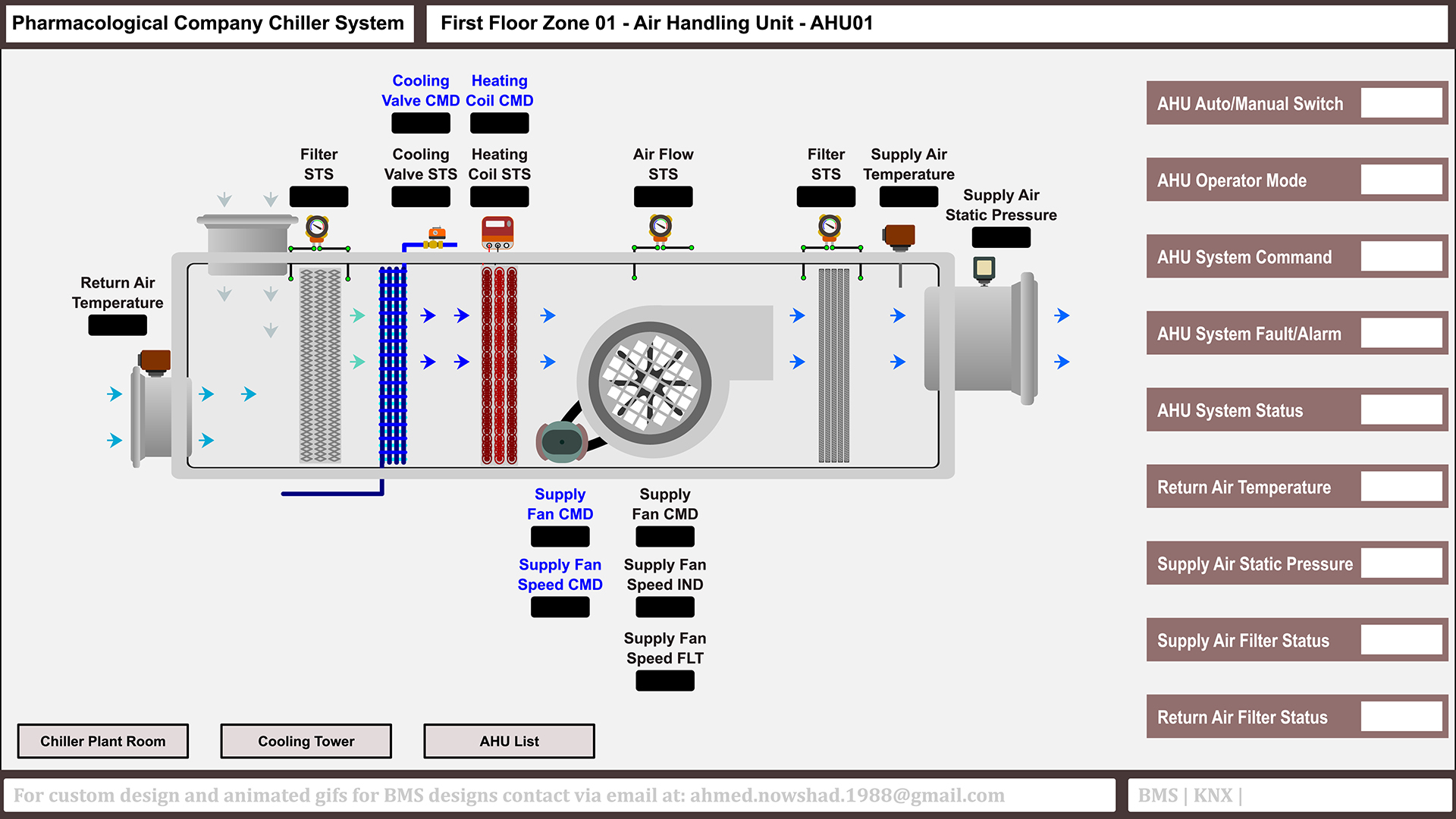Toggle the AHU System Command state
The height and width of the screenshot is (819, 1456).
pyautogui.click(x=1401, y=256)
